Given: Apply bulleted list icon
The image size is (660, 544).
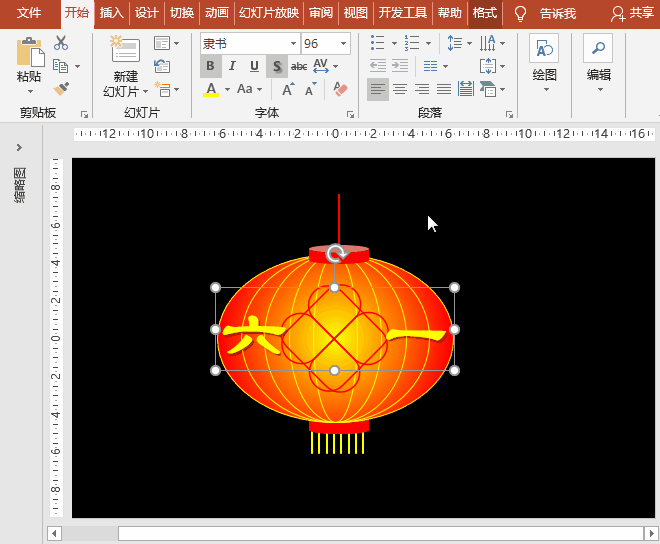Looking at the screenshot, I should point(378,43).
